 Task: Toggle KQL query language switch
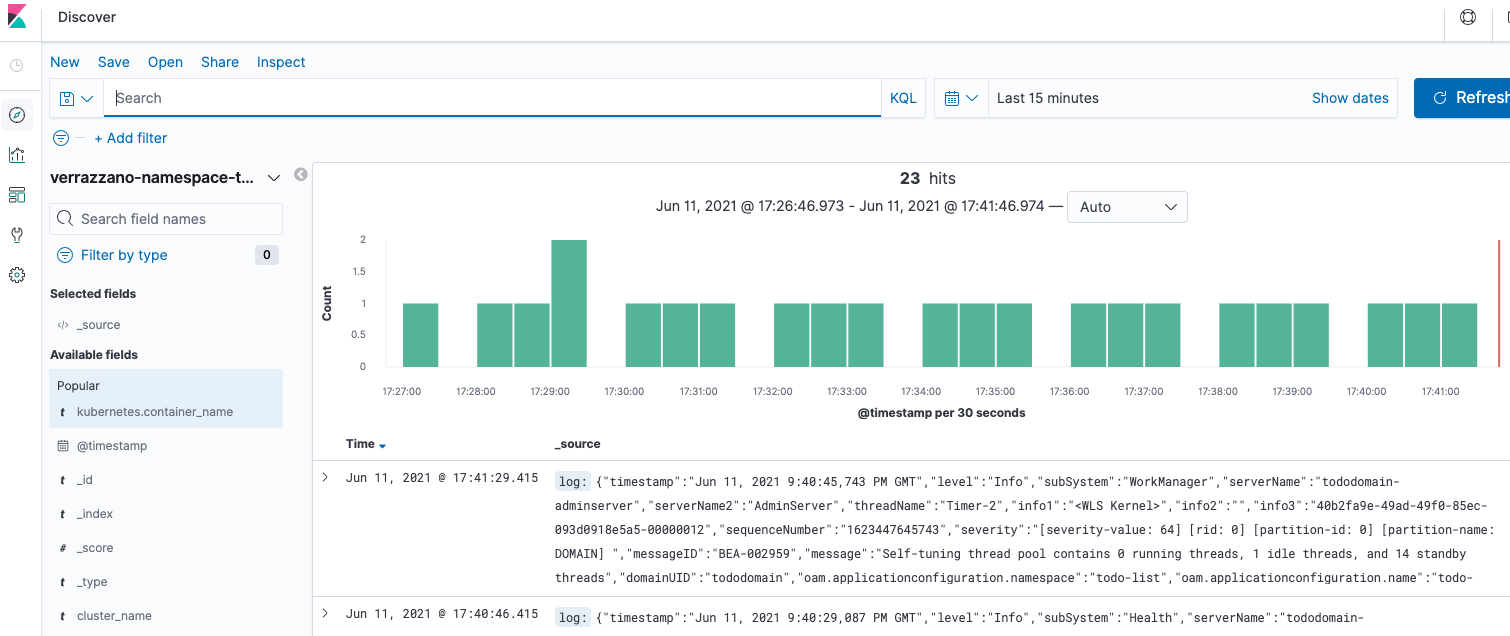pos(903,98)
